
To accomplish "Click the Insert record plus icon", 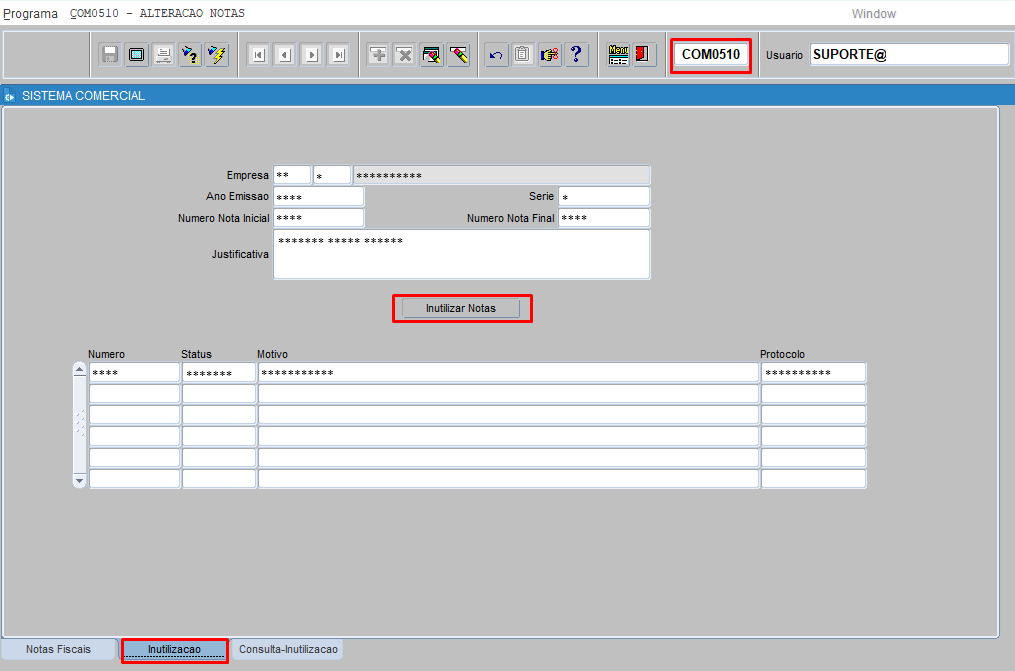I will (x=378, y=55).
